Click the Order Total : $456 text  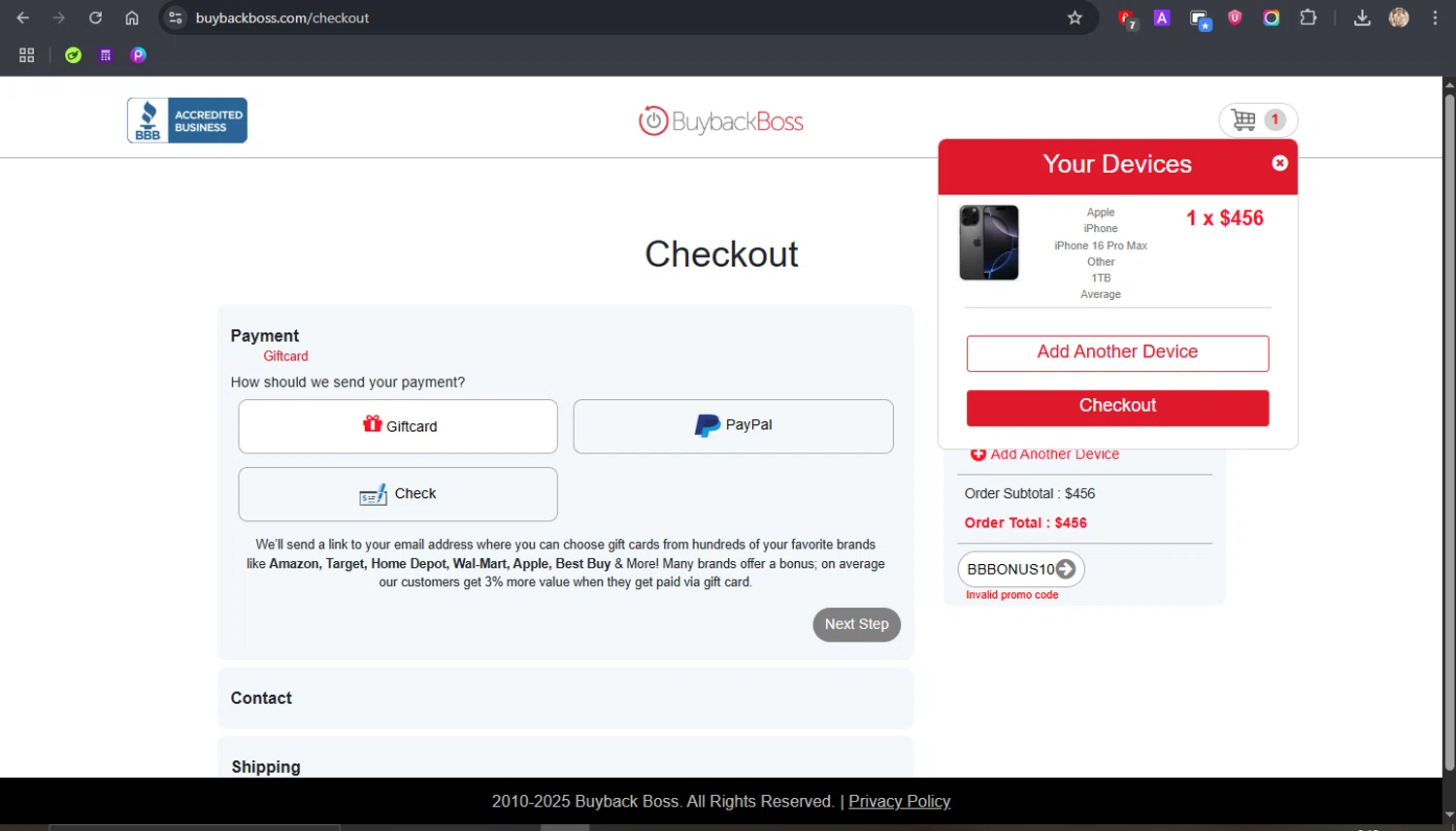(1025, 522)
